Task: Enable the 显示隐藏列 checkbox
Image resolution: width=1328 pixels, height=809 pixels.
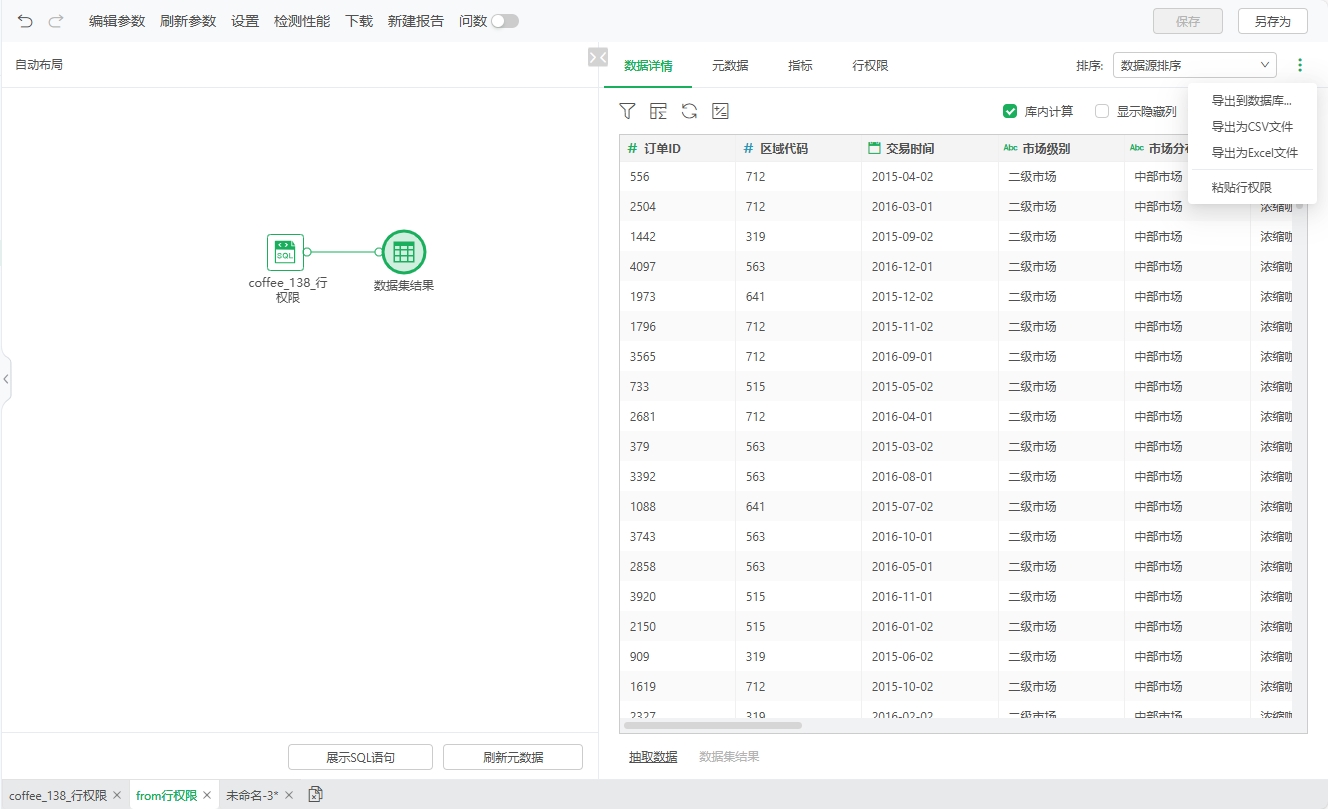Action: click(1102, 111)
